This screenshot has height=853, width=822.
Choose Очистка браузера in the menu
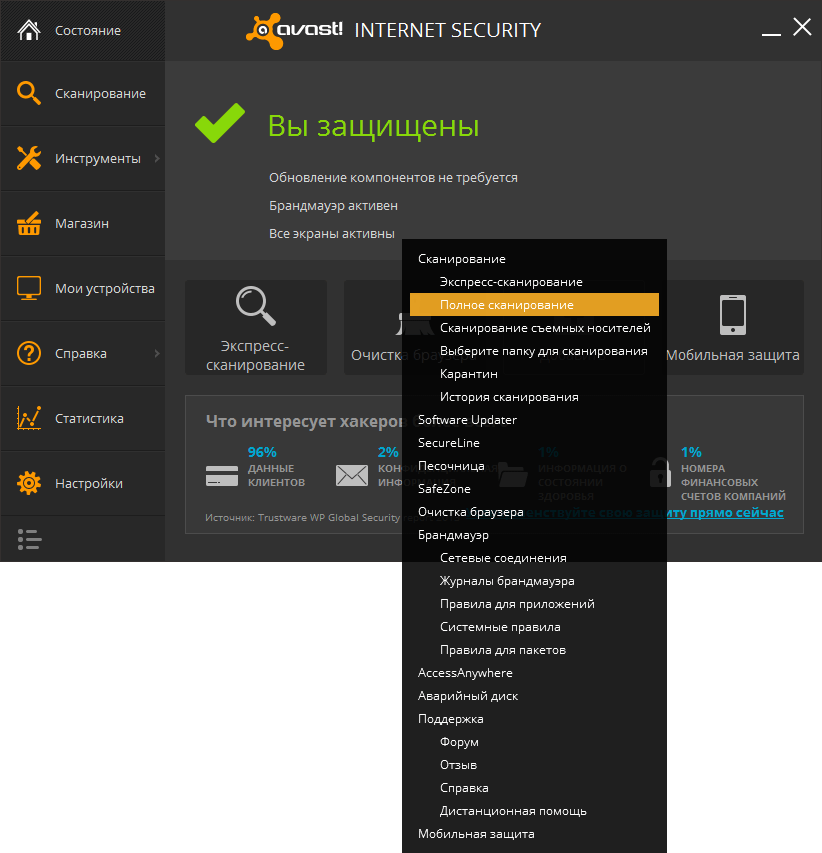coord(534,512)
